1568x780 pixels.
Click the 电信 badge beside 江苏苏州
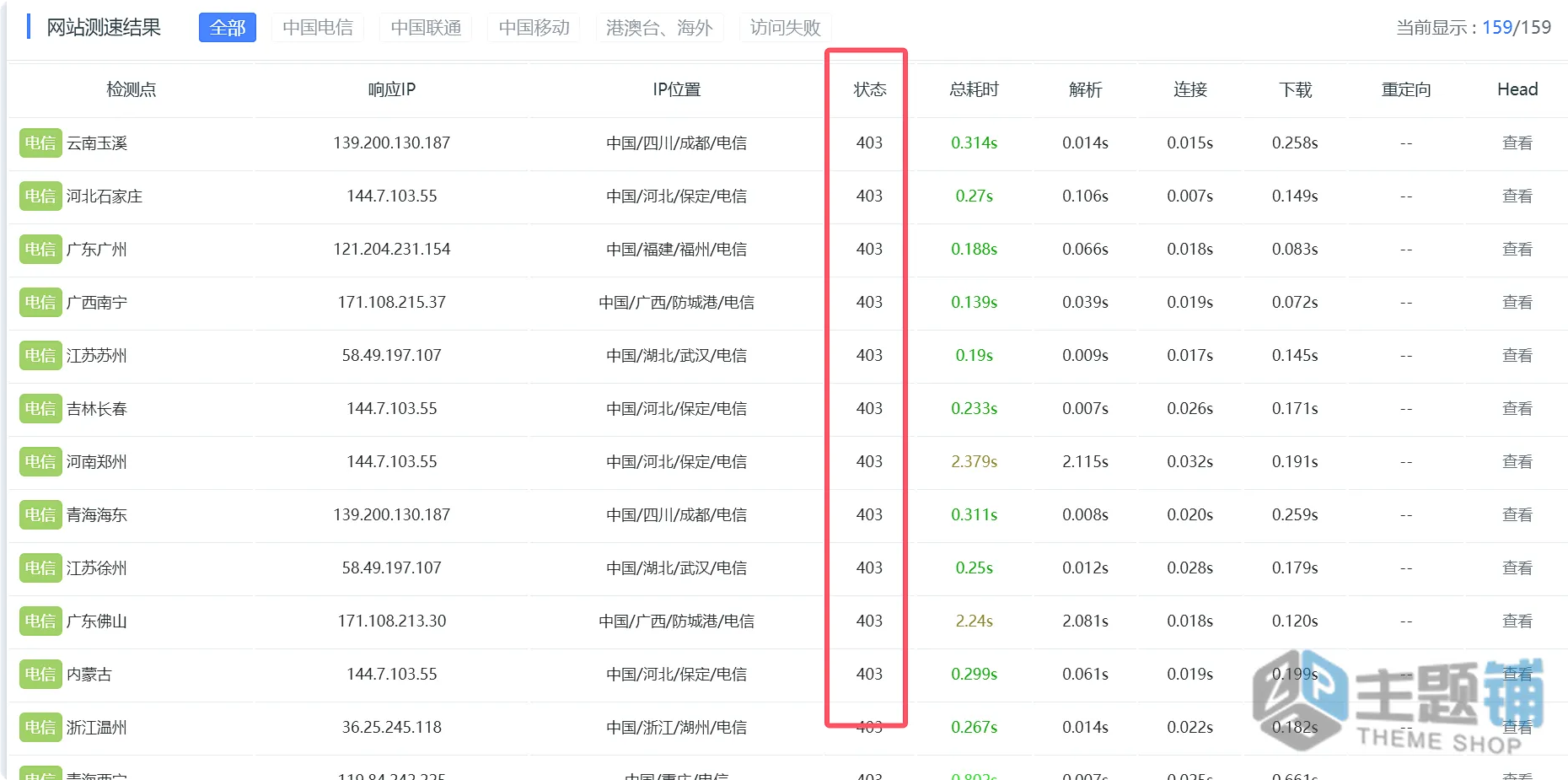coord(40,356)
